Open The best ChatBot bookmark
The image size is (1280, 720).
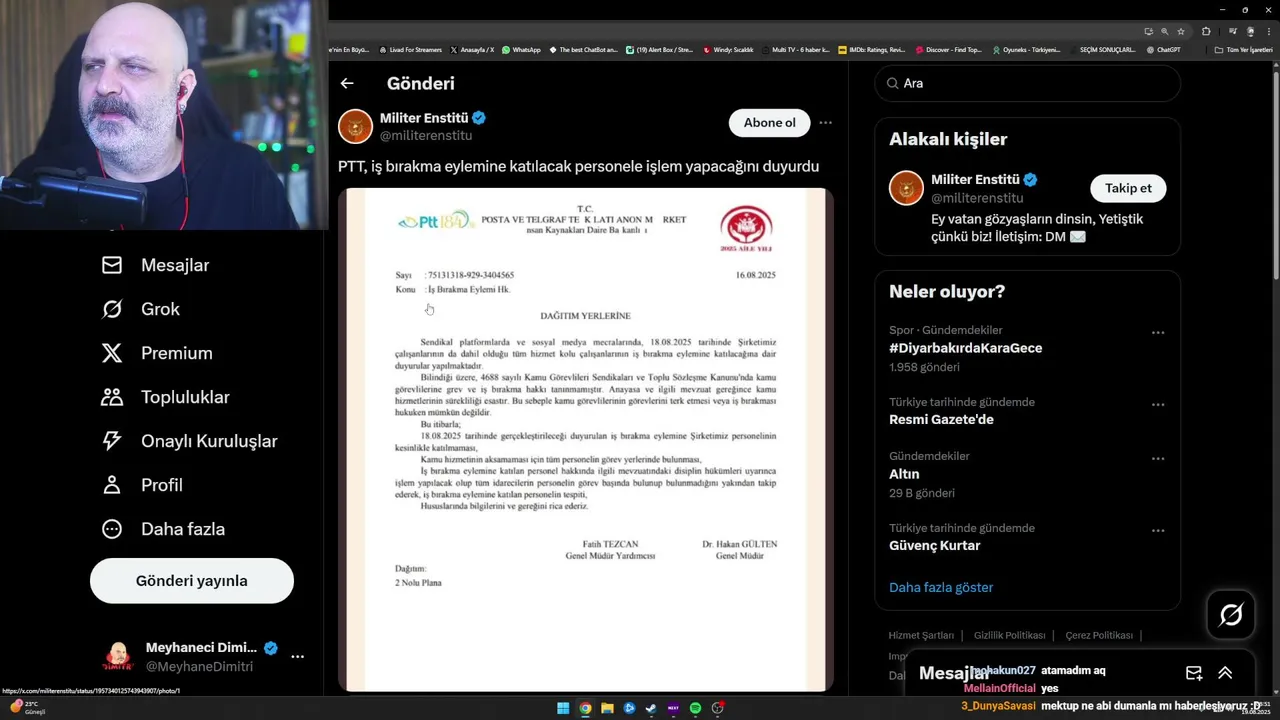coord(583,50)
